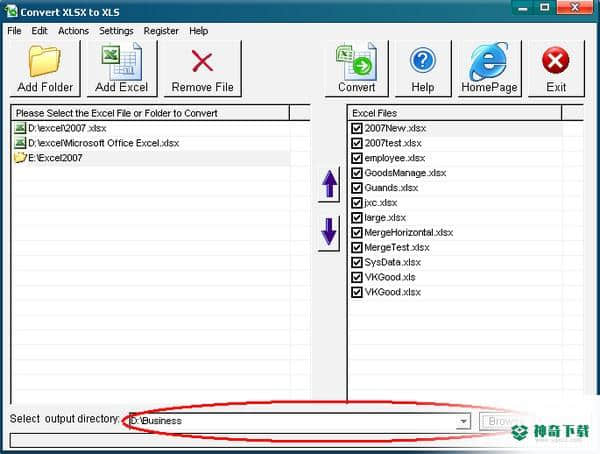This screenshot has height=454, width=600.
Task: Open the Edit menu
Action: pyautogui.click(x=39, y=31)
